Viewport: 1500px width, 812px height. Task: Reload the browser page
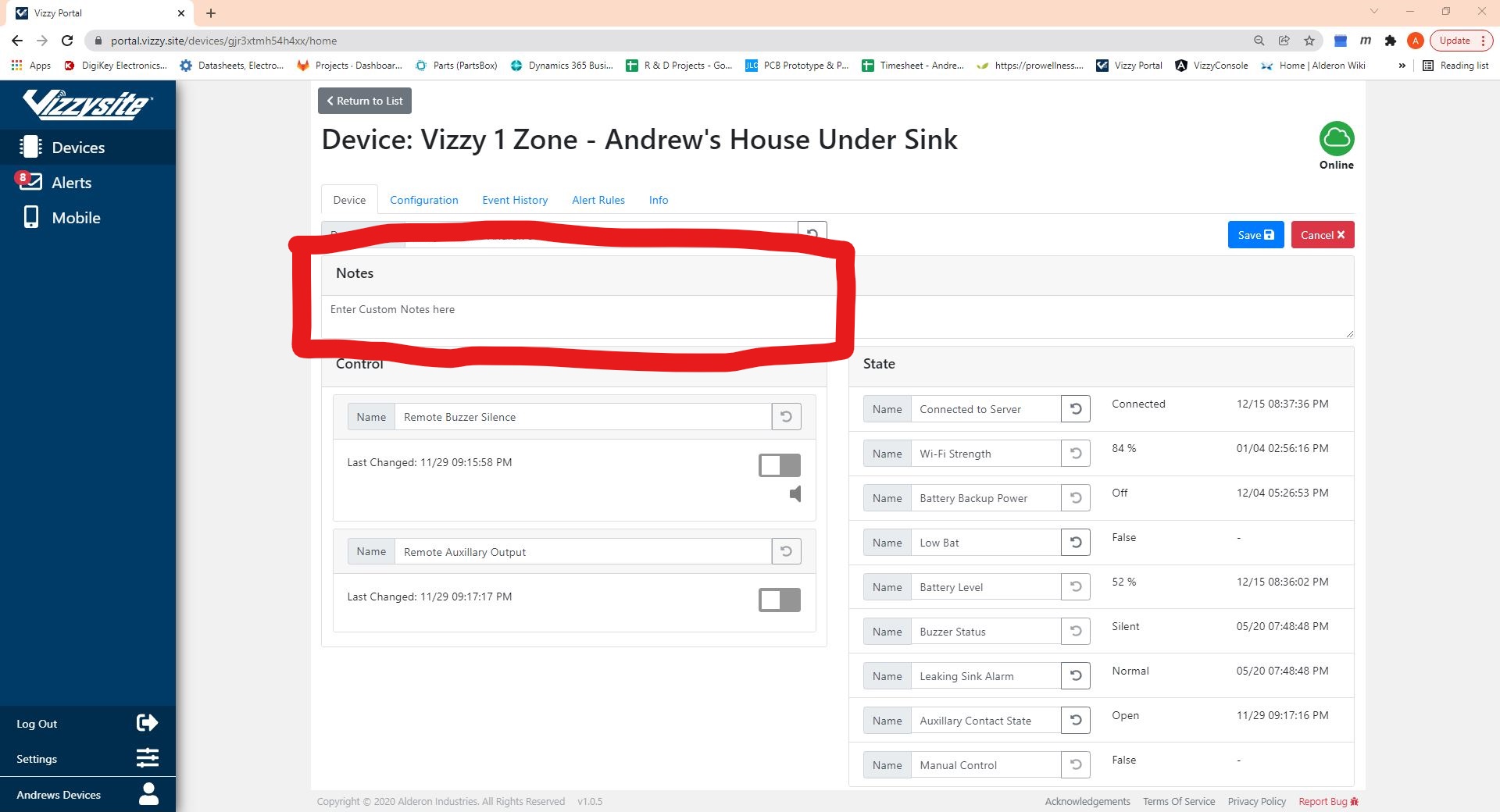(x=67, y=41)
